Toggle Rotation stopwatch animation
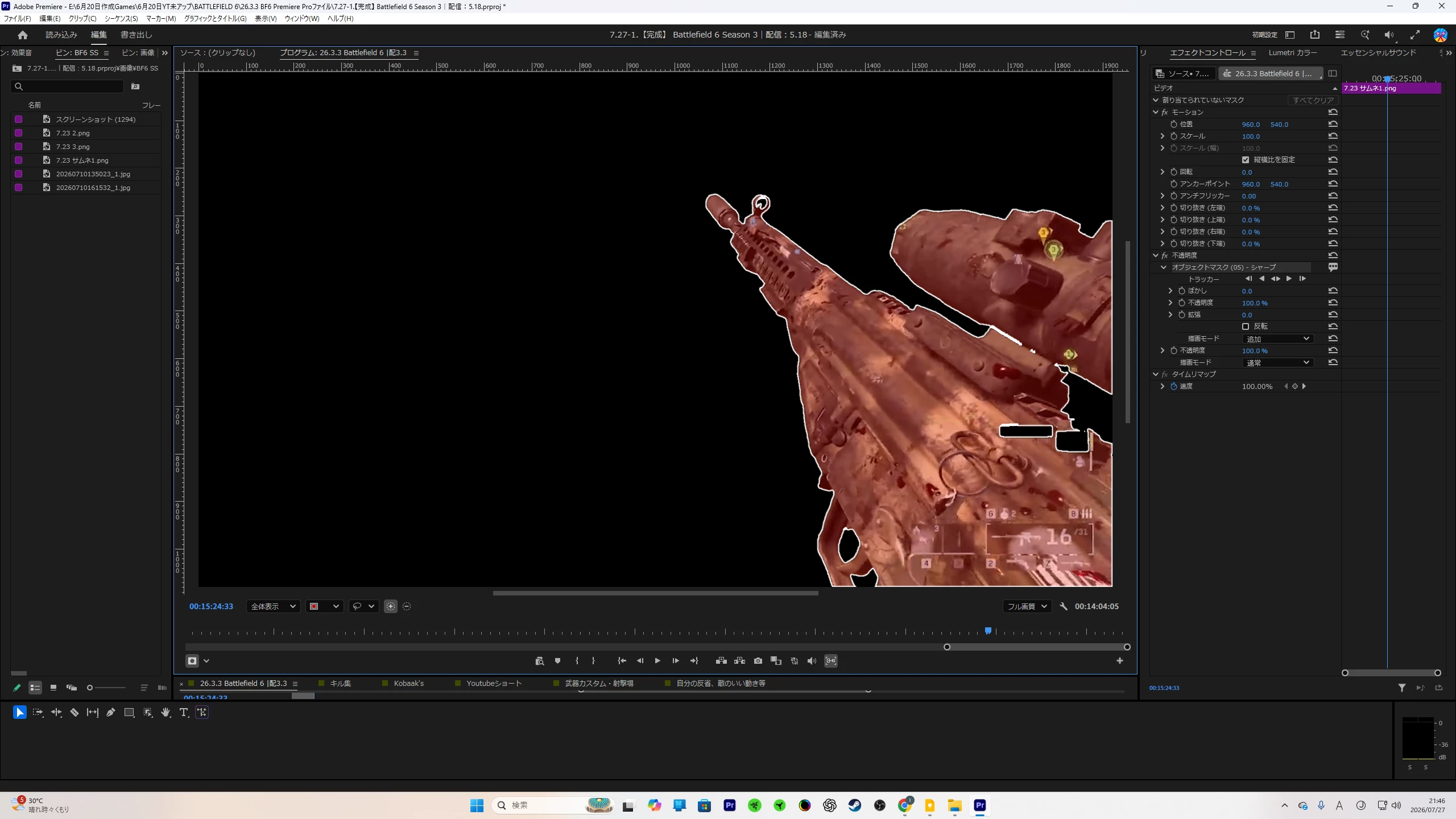This screenshot has width=1456, height=819. [x=1174, y=172]
